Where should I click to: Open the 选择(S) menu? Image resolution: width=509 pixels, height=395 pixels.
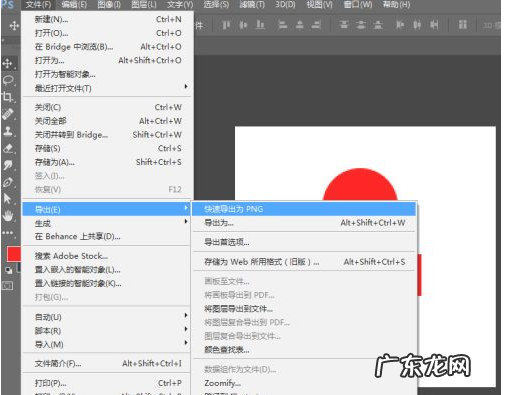216,5
